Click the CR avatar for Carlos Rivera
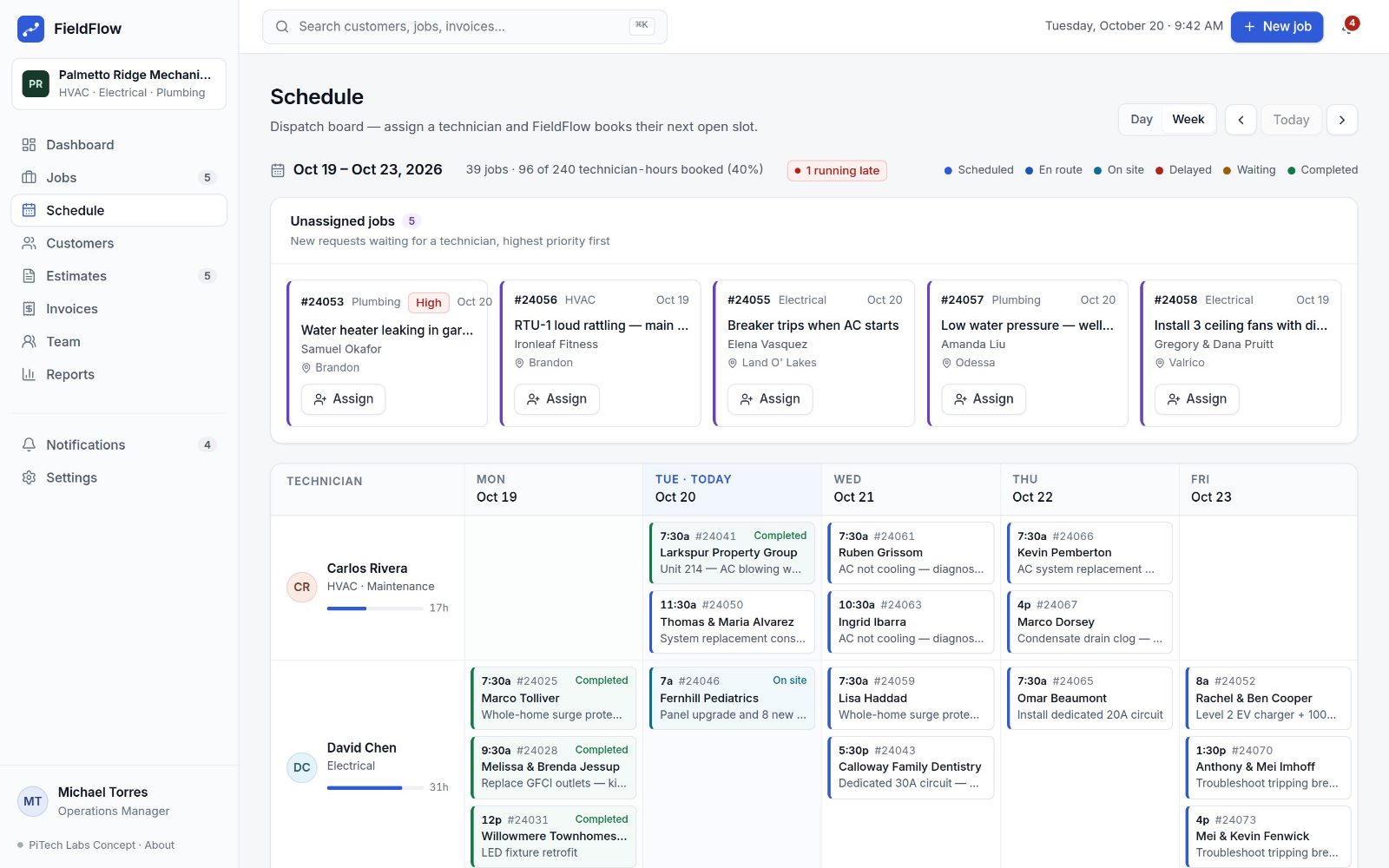 point(302,588)
